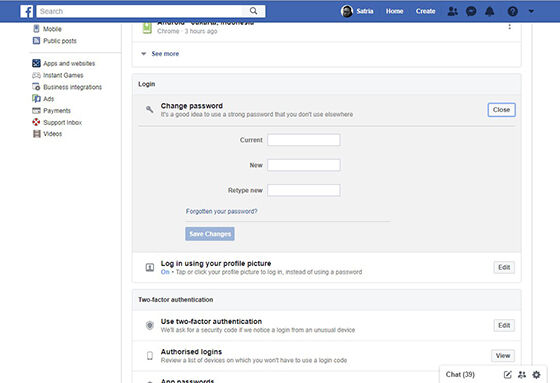The width and height of the screenshot is (560, 383).
Task: Click the Log in using your profile picture title
Action: pos(216,264)
